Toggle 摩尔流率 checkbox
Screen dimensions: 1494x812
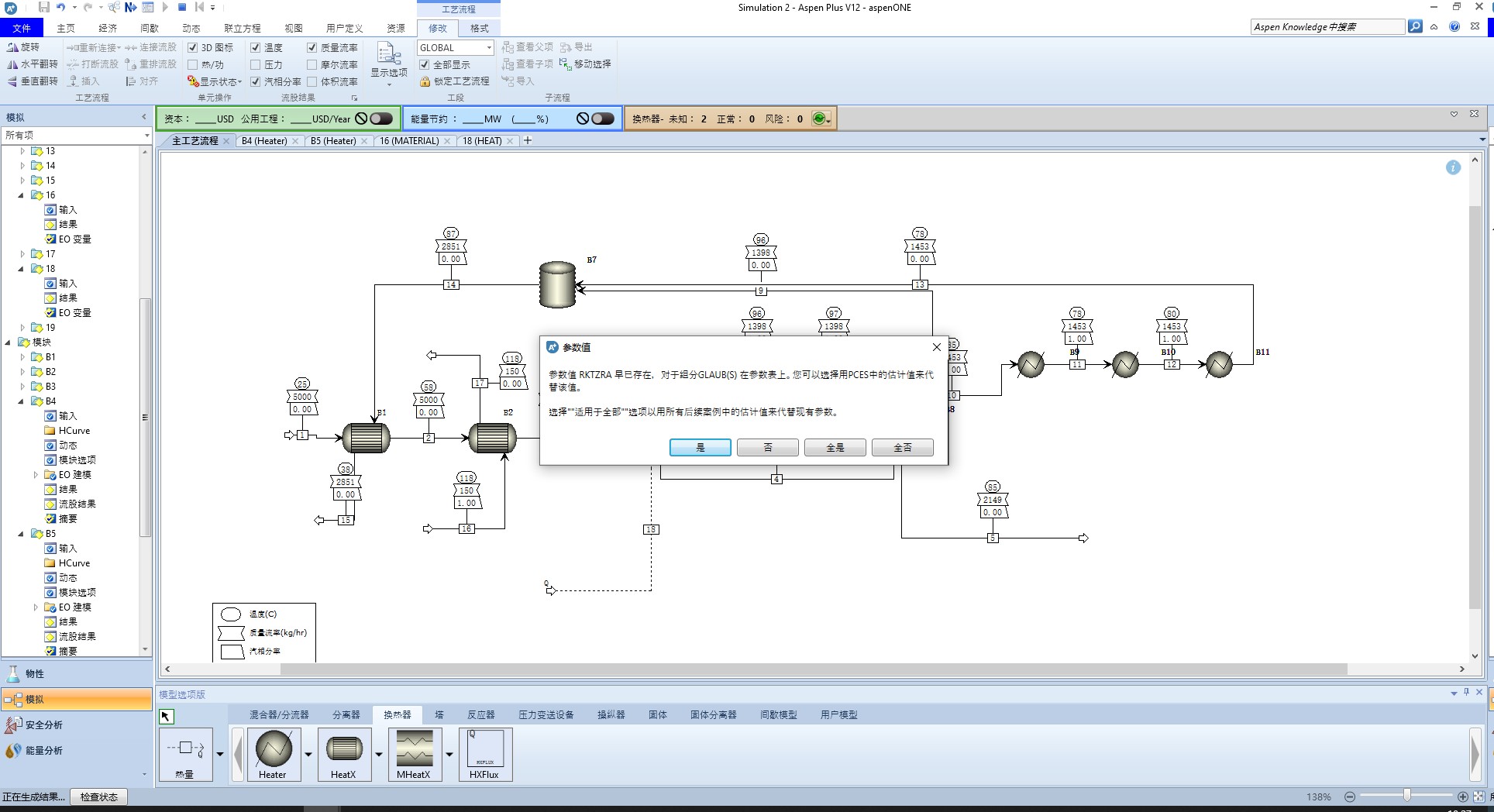[x=312, y=64]
